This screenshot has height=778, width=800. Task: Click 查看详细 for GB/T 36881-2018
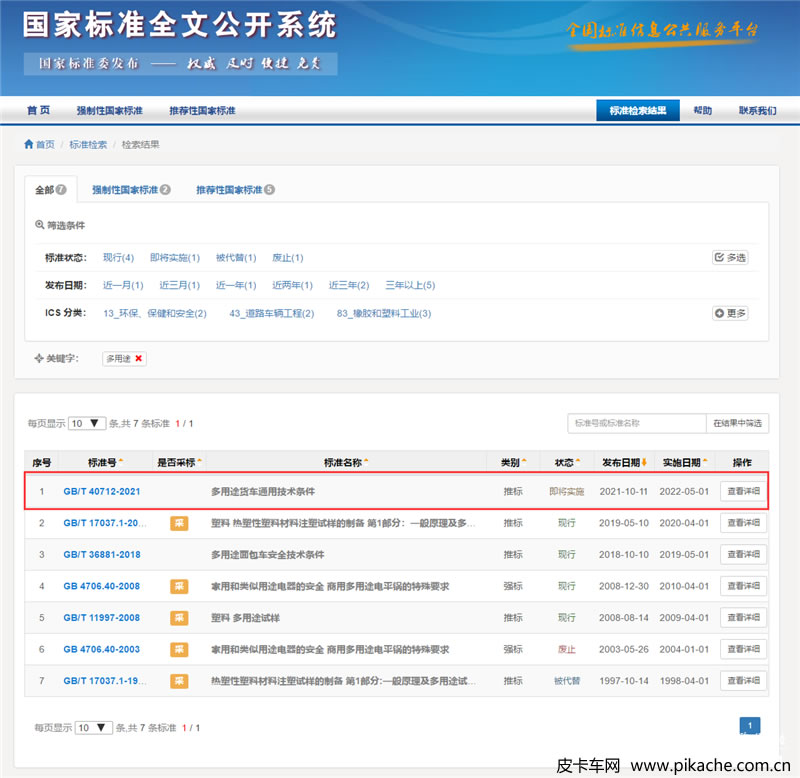coord(743,555)
